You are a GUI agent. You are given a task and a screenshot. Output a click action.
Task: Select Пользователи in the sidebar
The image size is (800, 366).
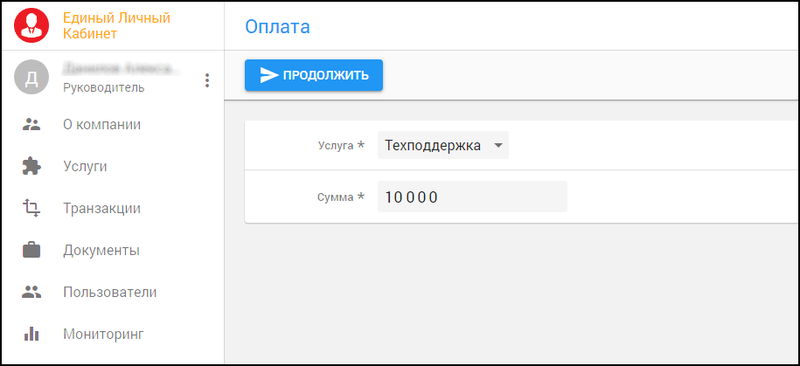click(110, 292)
